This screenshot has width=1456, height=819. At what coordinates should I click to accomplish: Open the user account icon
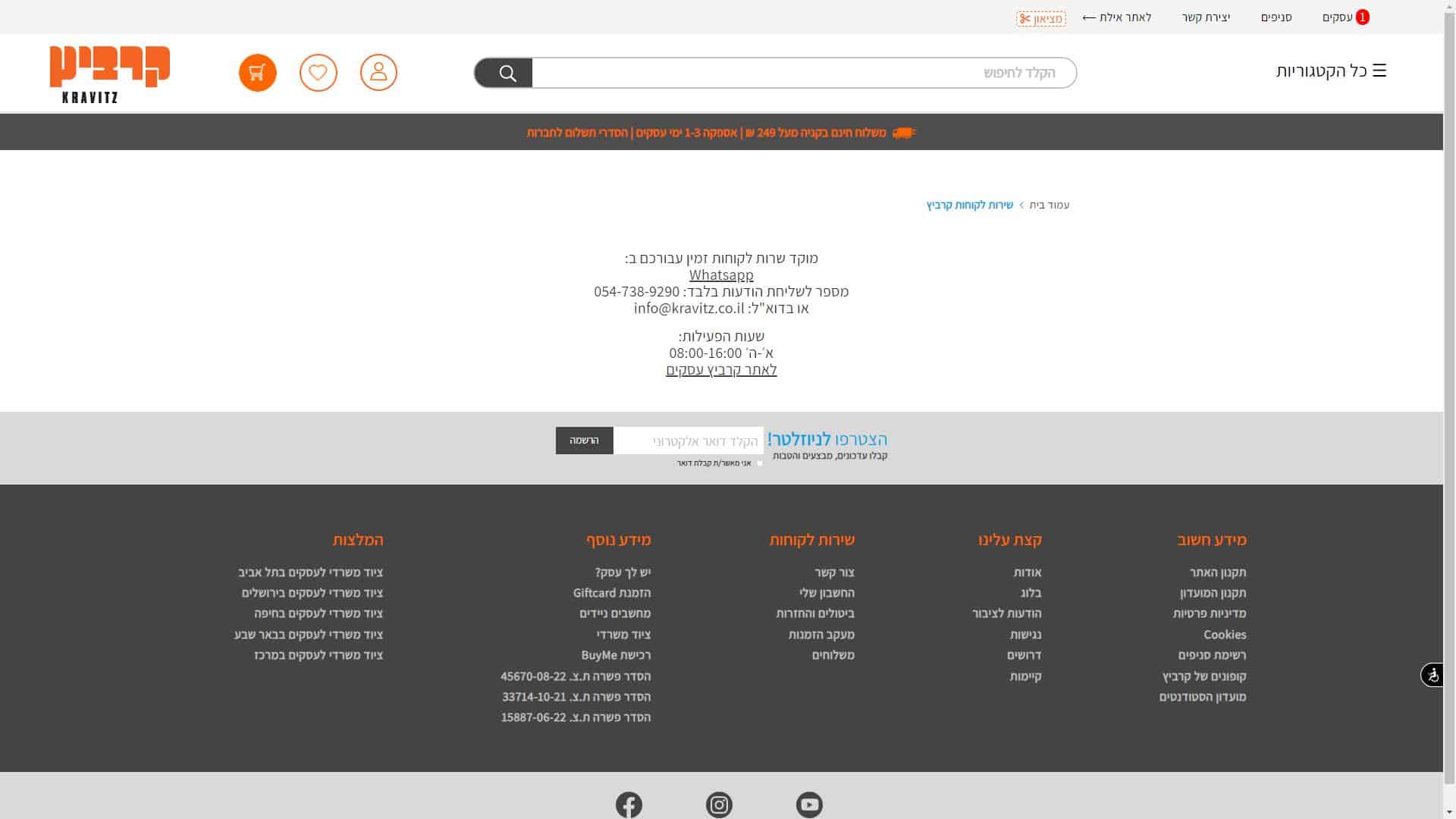pos(378,73)
